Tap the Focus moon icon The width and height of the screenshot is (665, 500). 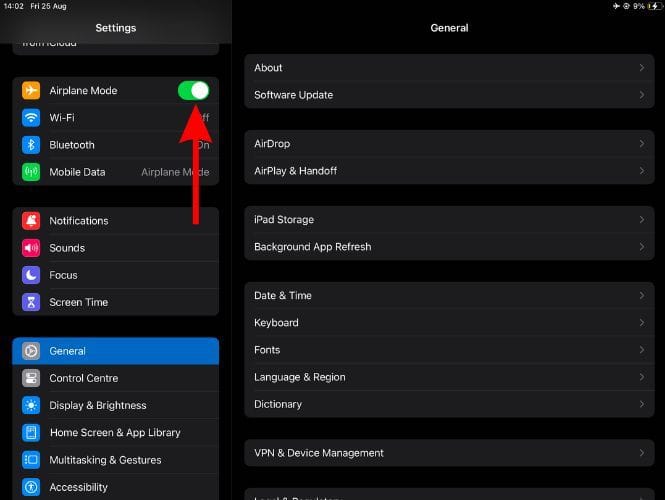point(31,275)
